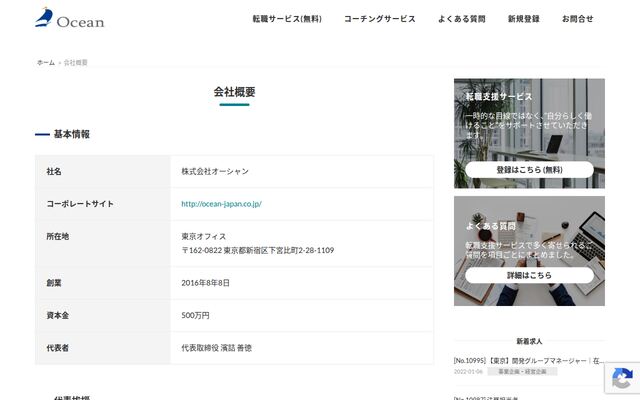Click the 事業企画・経営企画 category tag
The height and width of the screenshot is (400, 640).
(x=522, y=371)
